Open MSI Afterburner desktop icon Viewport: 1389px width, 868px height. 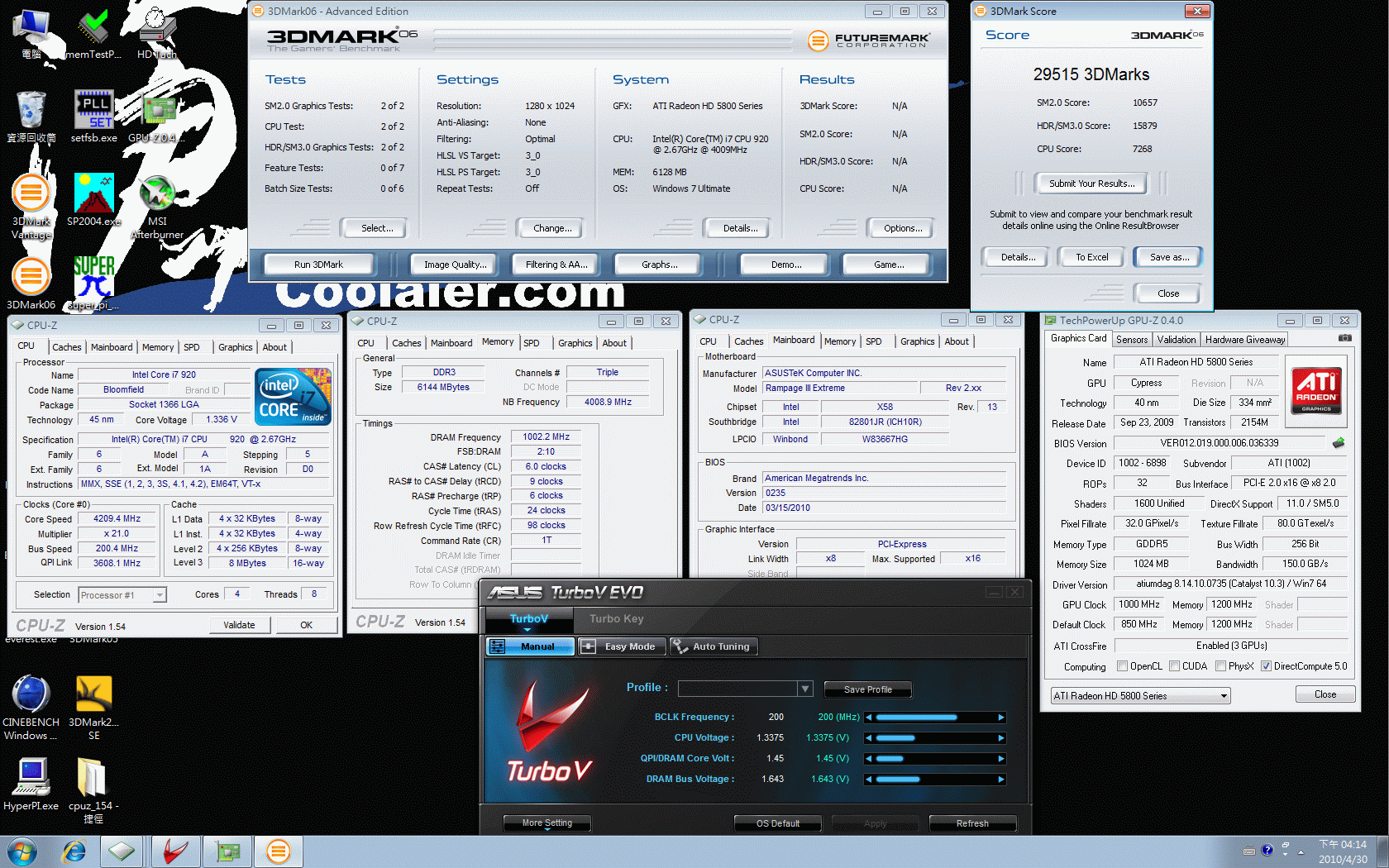pos(157,207)
